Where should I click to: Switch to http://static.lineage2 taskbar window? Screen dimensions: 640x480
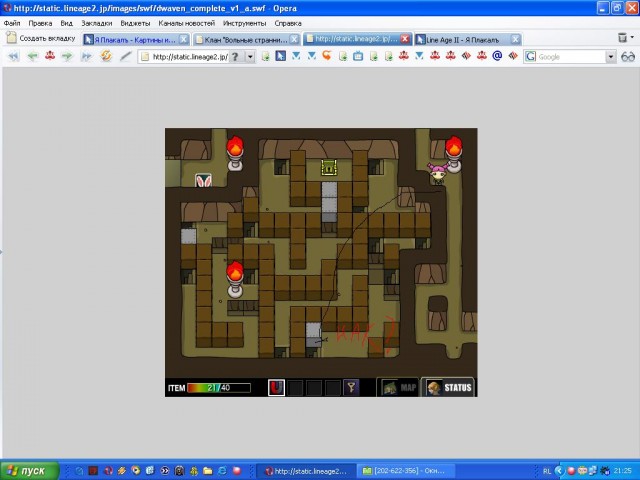pyautogui.click(x=307, y=471)
